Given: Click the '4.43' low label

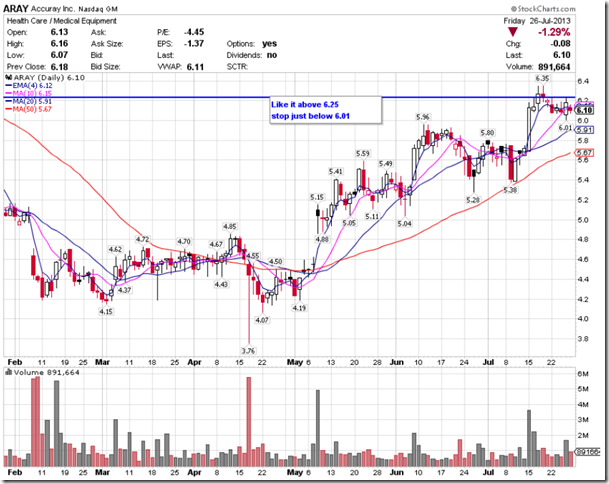Looking at the screenshot, I should coord(221,285).
